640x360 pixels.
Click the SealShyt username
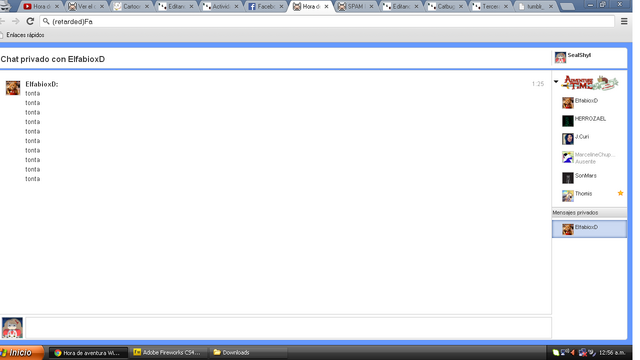click(579, 55)
